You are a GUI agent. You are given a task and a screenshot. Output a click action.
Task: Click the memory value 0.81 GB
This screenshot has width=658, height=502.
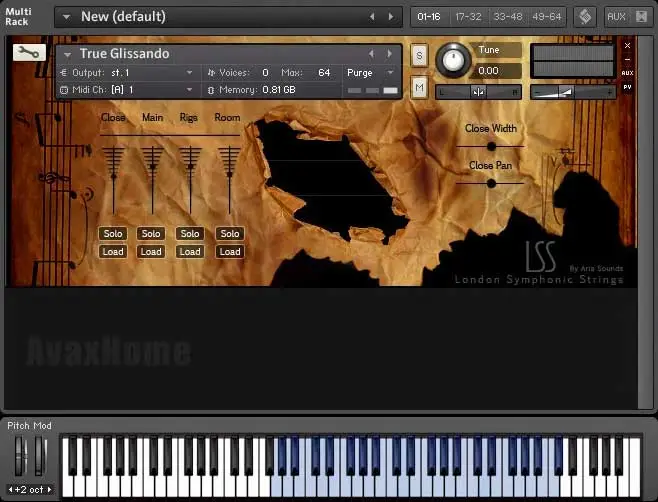point(279,90)
